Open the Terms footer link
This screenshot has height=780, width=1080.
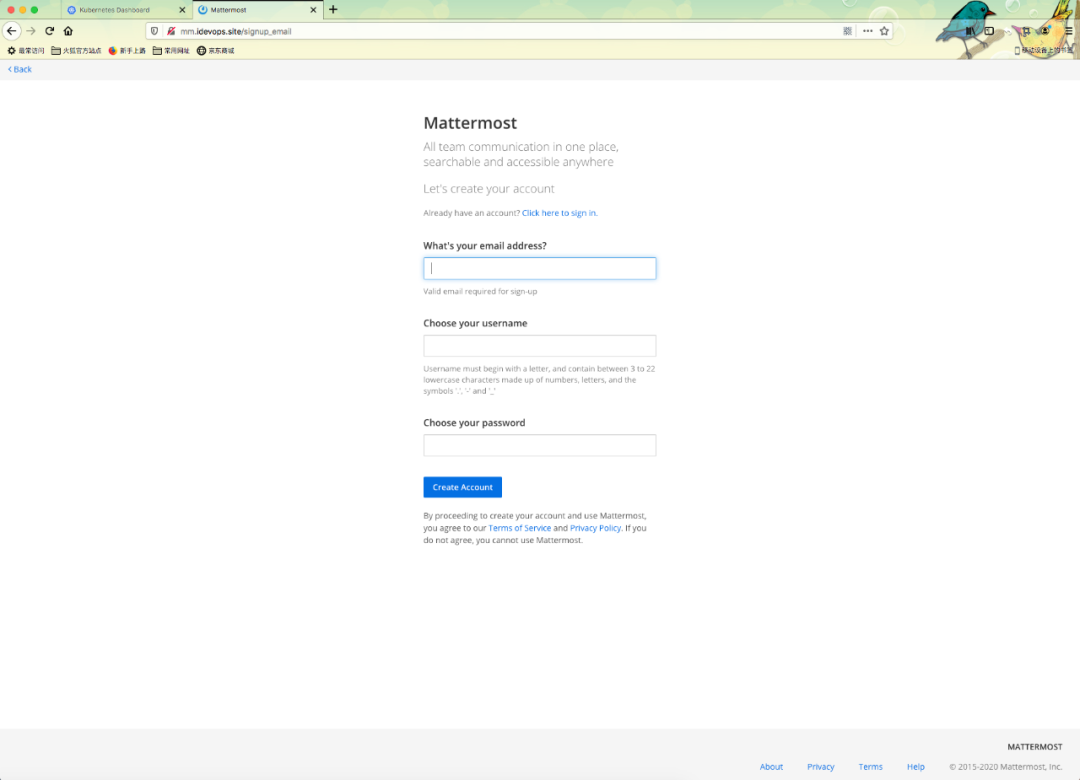pyautogui.click(x=870, y=767)
